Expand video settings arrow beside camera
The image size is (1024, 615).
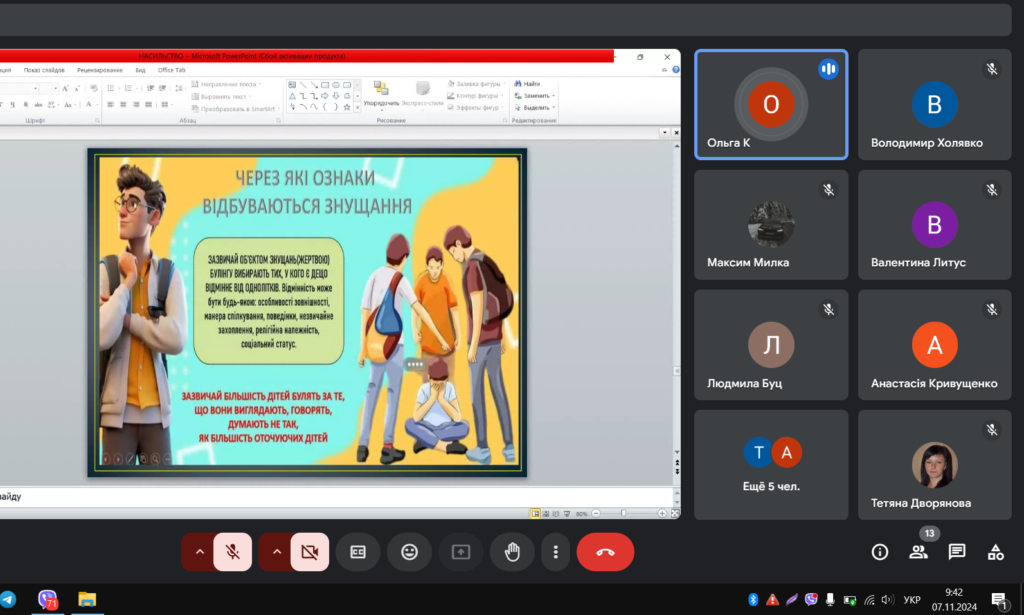275,551
